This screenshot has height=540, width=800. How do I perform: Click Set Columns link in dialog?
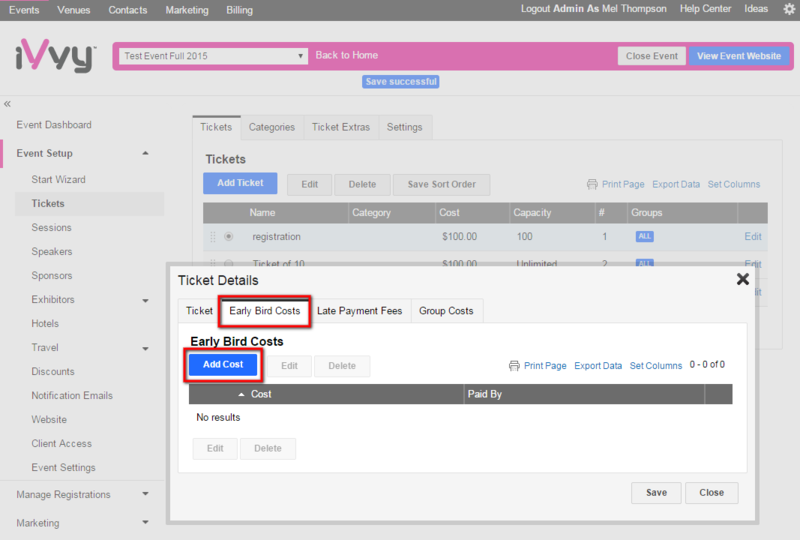click(656, 365)
